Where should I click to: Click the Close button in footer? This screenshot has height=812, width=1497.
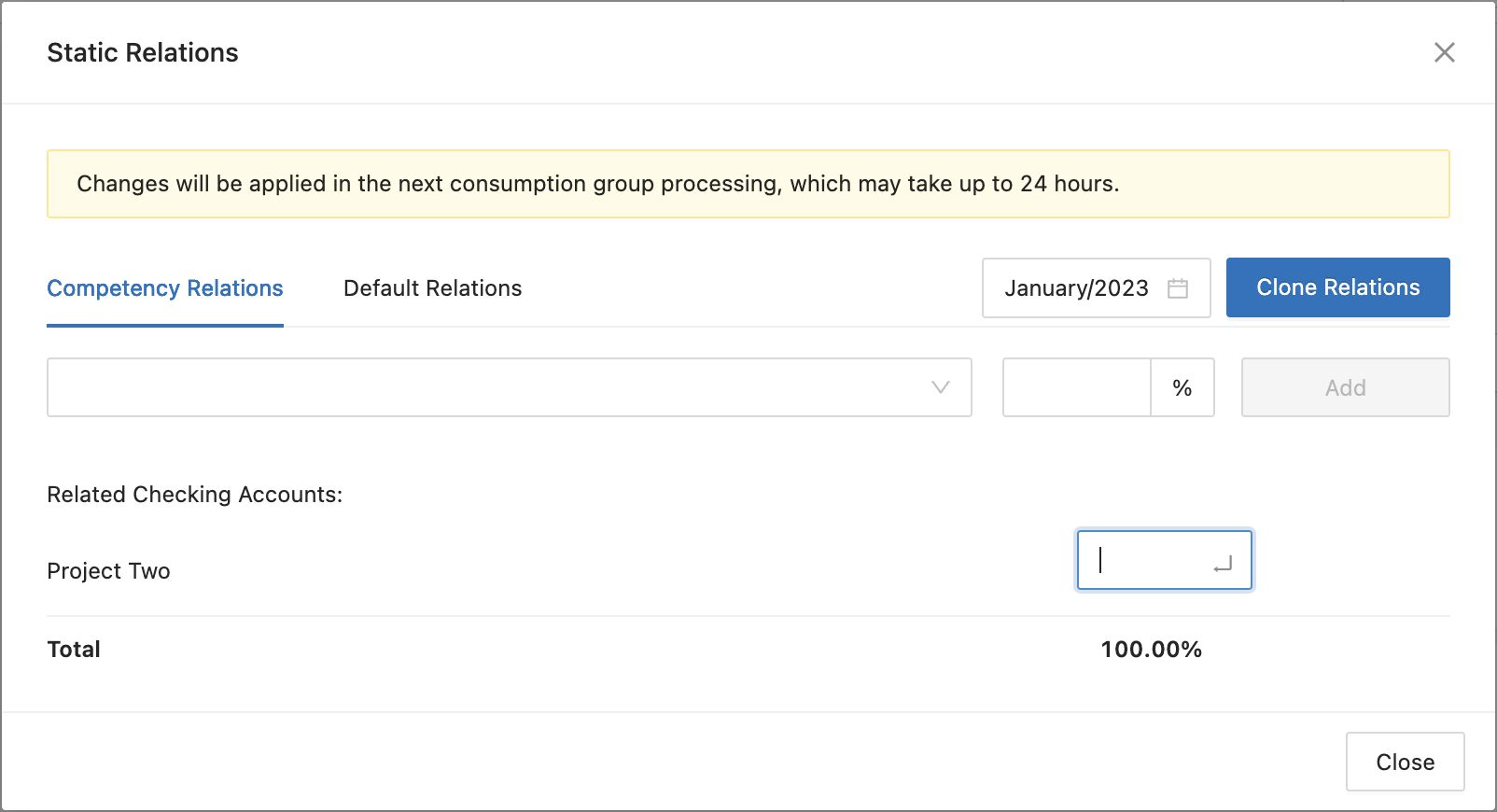(1404, 762)
